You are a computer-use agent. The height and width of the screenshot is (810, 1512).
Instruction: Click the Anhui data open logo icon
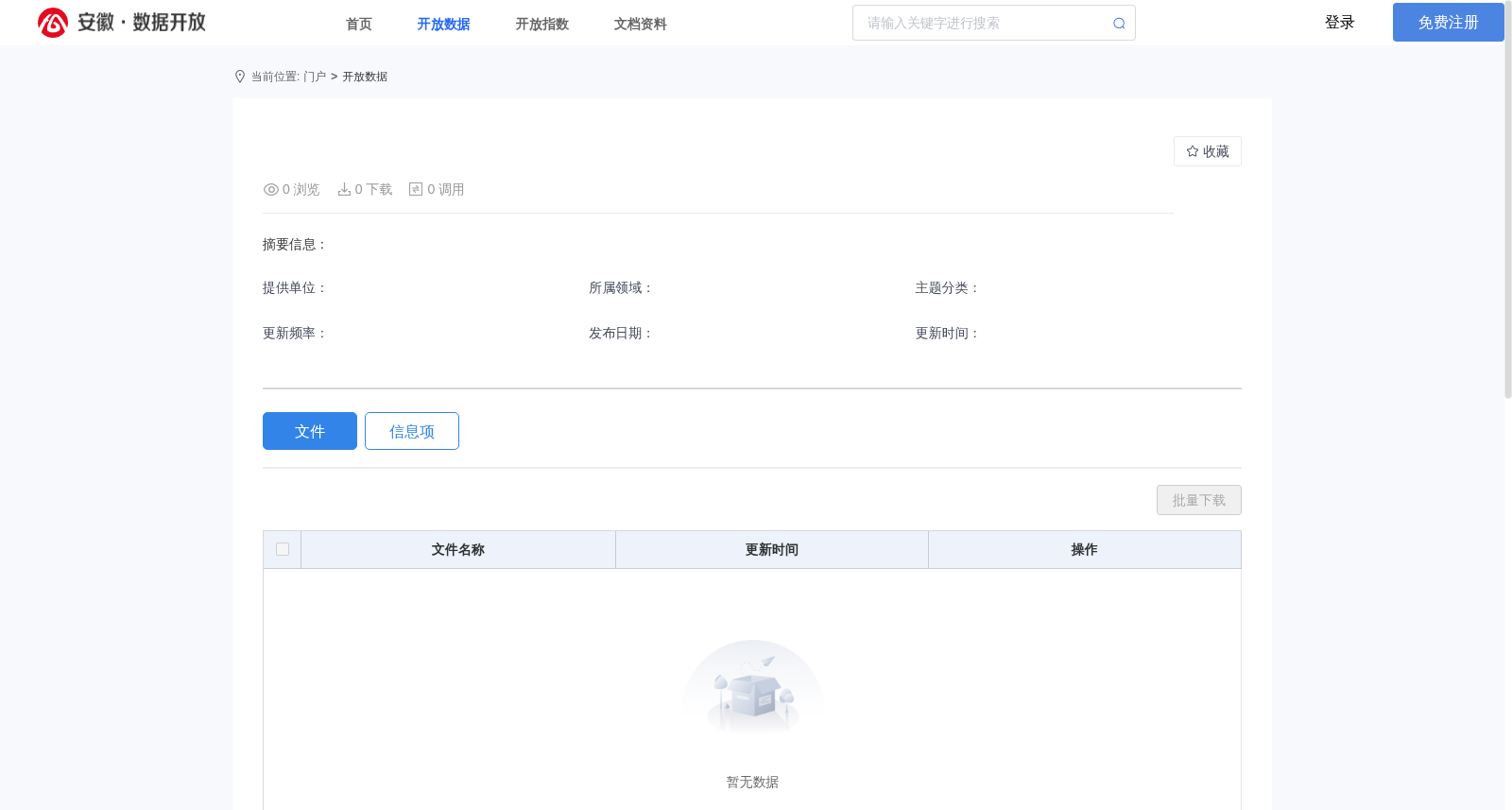coord(53,23)
